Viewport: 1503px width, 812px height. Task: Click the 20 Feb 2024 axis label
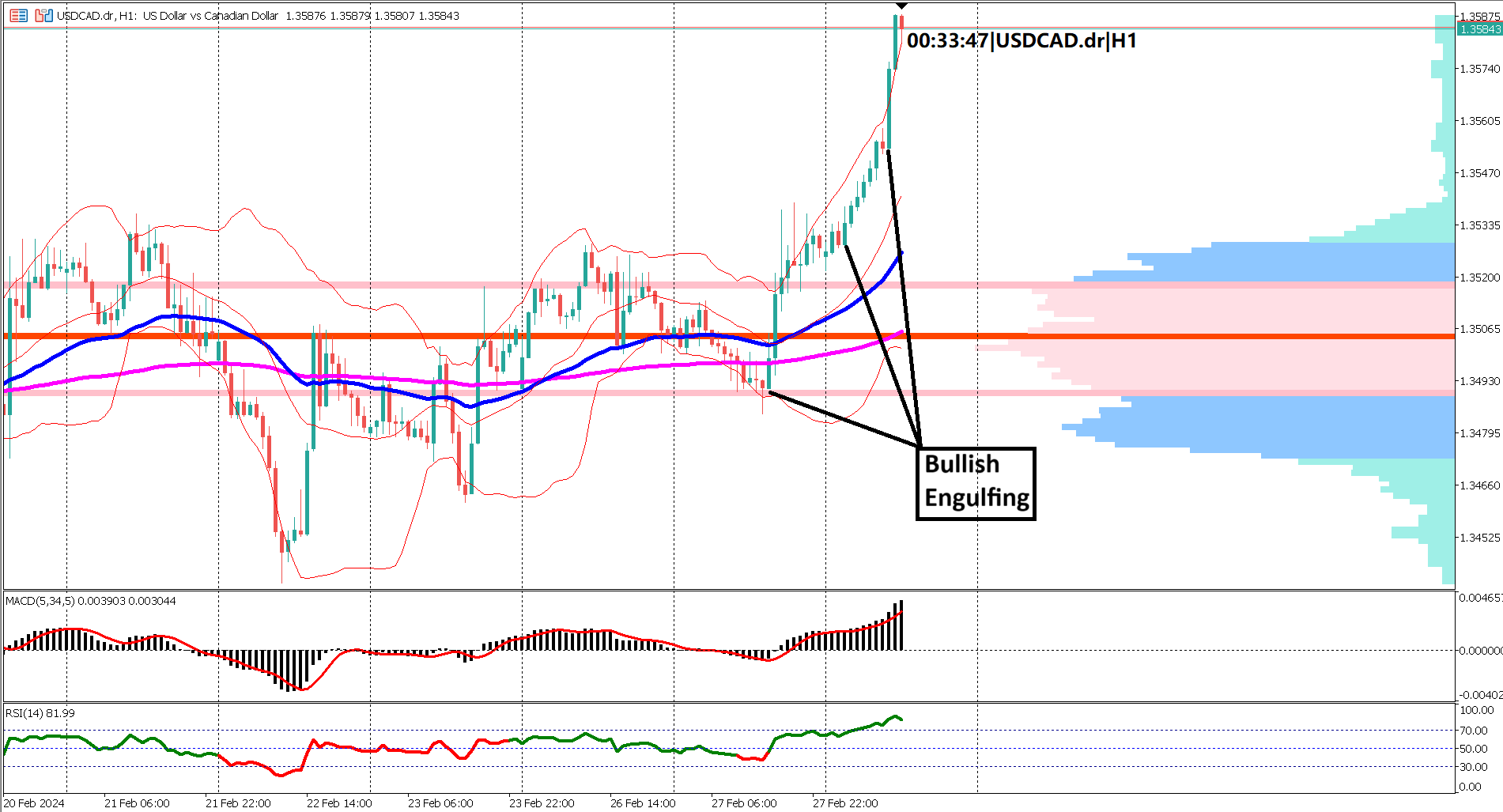(x=33, y=802)
